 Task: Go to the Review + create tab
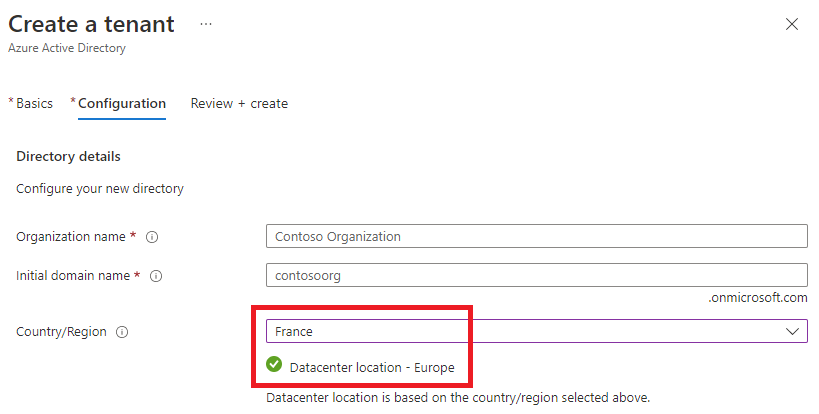(x=239, y=103)
